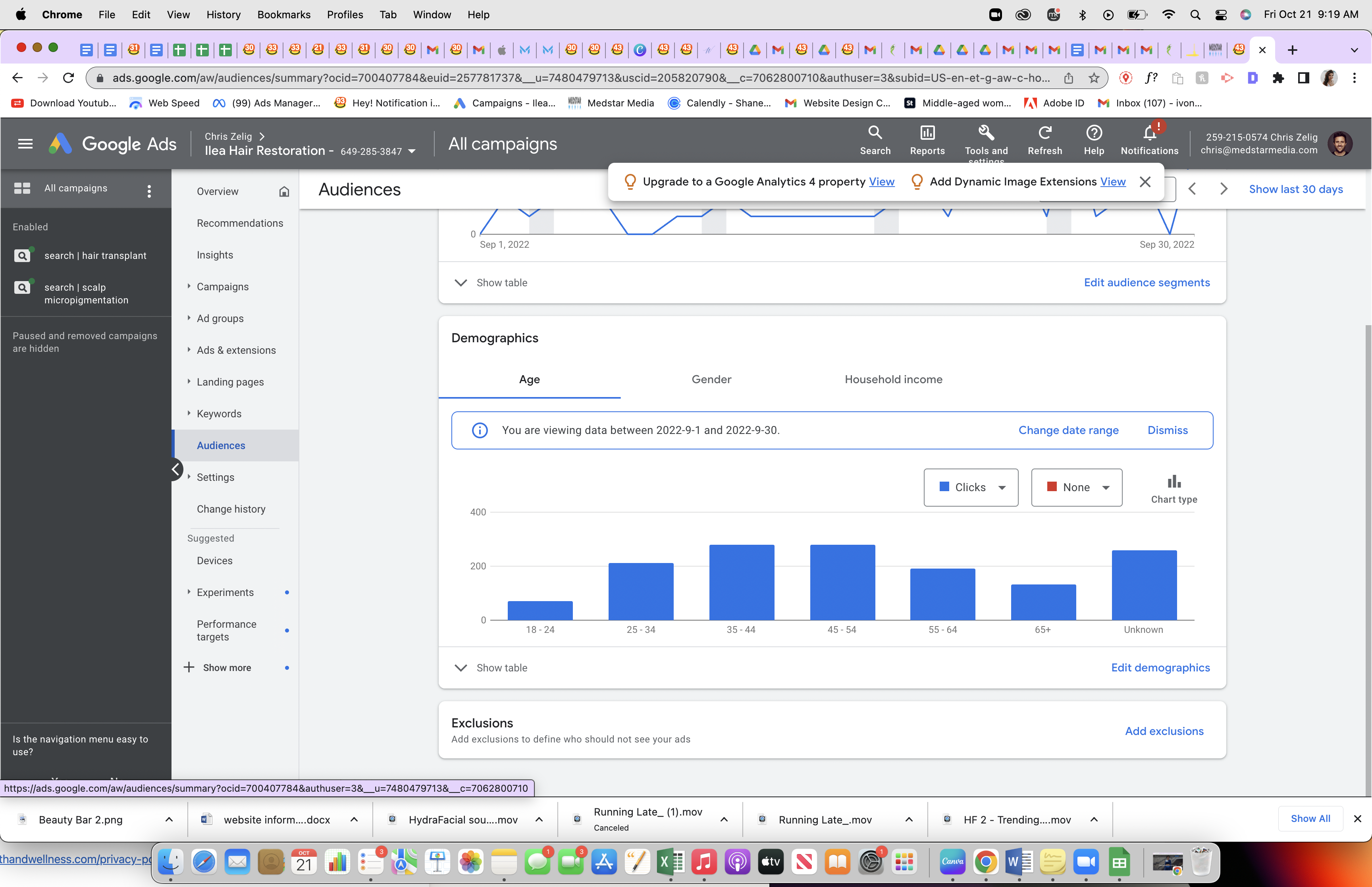Open the Google Ads Search tool
The height and width of the screenshot is (887, 1372).
[x=875, y=140]
